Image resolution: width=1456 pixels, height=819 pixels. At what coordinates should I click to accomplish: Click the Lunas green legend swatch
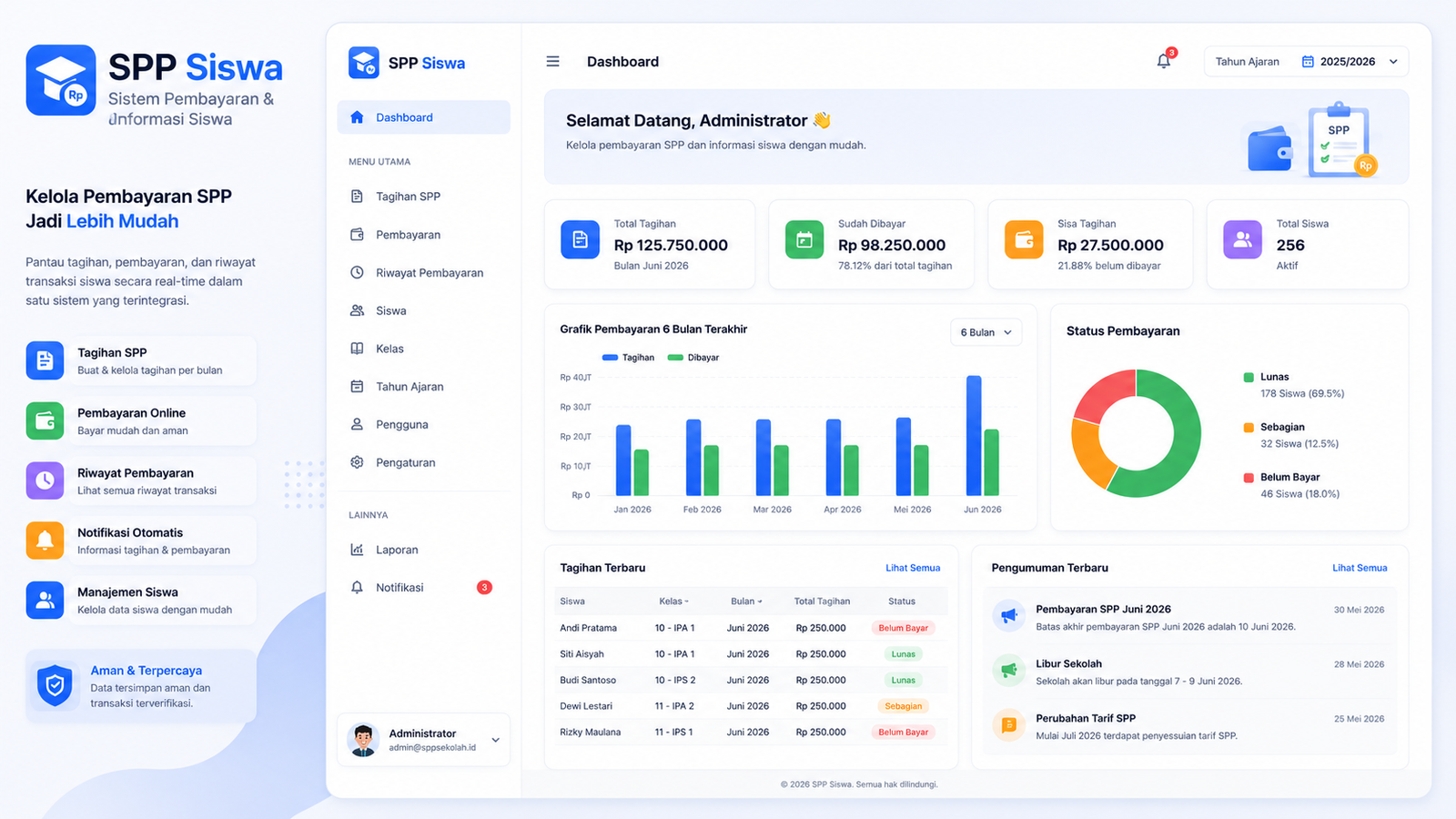tap(1249, 377)
